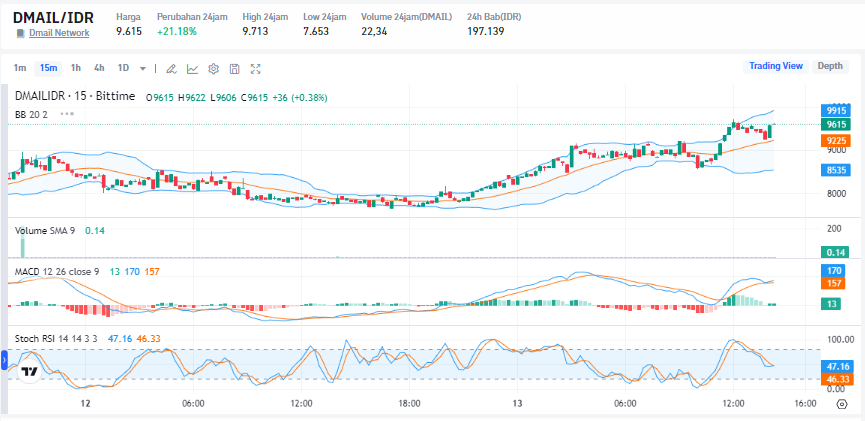Viewport: 865px width, 421px height.
Task: Click the 18:00 time axis label
Action: coord(409,403)
